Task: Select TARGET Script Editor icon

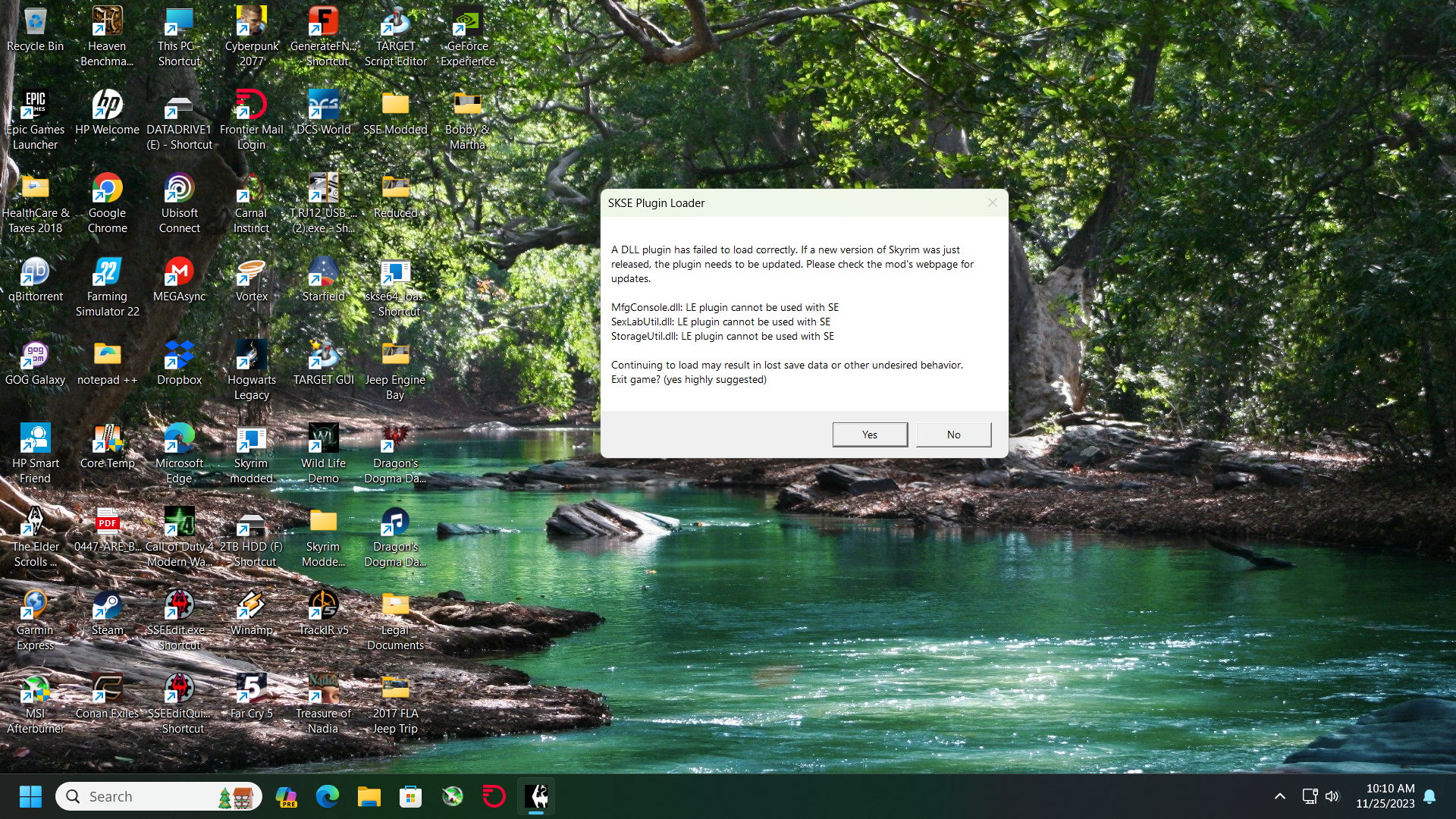Action: pyautogui.click(x=395, y=36)
